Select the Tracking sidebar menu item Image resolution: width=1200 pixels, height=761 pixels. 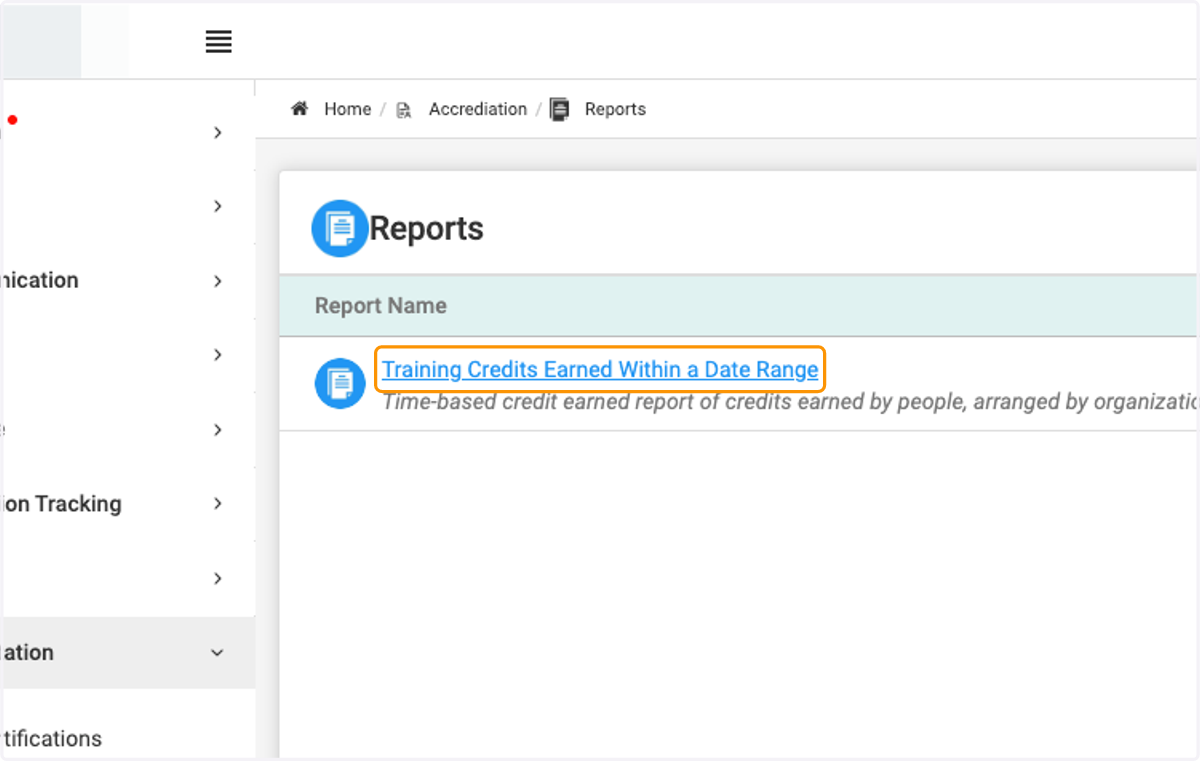(61, 504)
